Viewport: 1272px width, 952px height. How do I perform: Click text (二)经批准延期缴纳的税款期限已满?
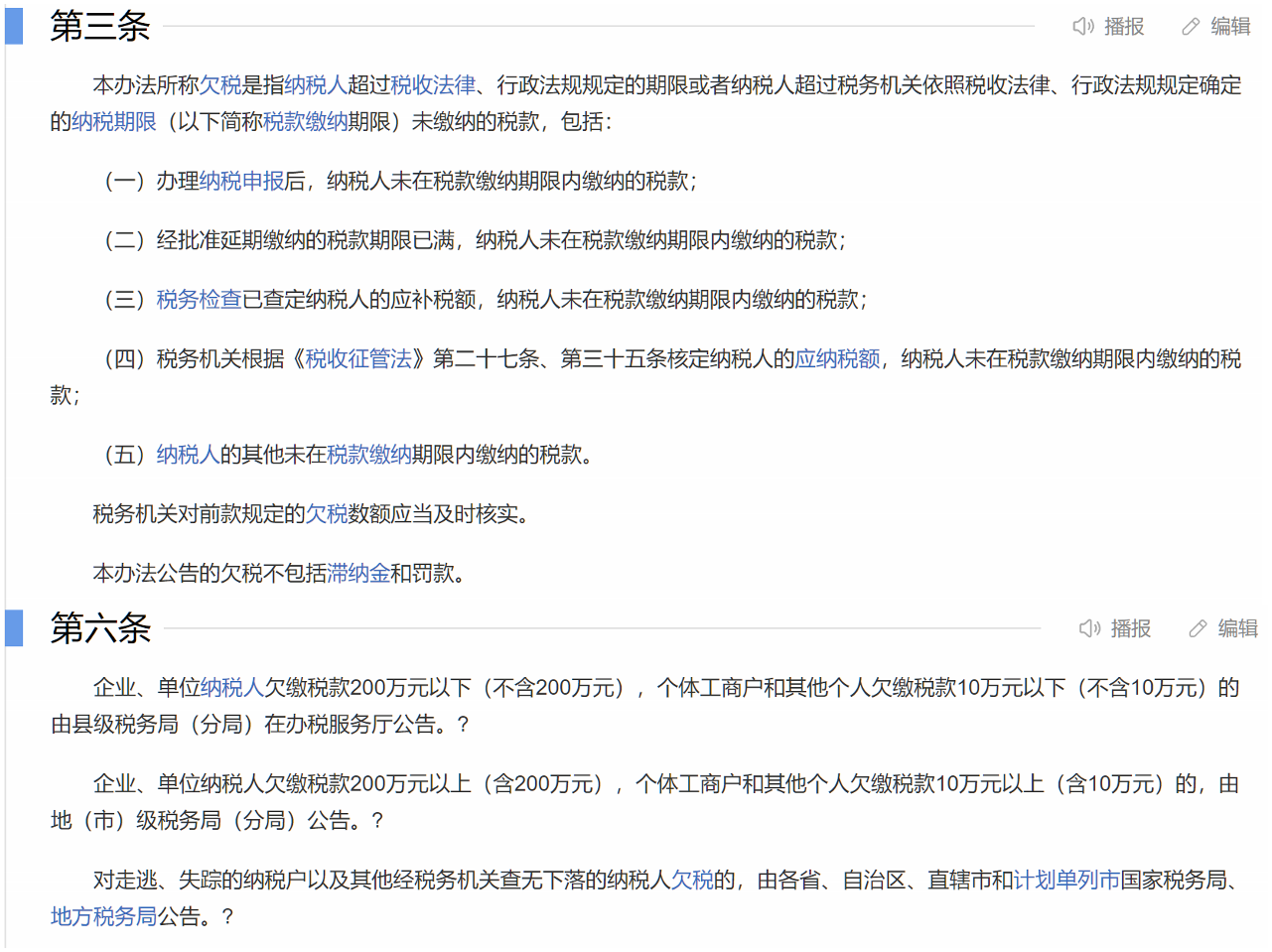click(x=280, y=240)
